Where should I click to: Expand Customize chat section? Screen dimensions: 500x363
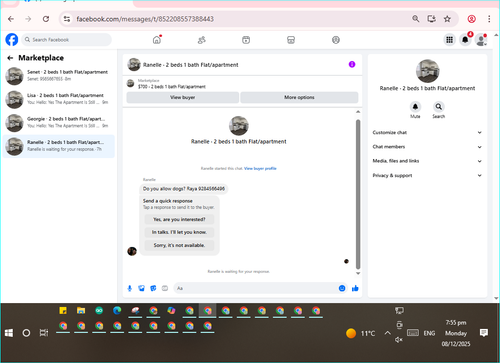[x=427, y=133]
